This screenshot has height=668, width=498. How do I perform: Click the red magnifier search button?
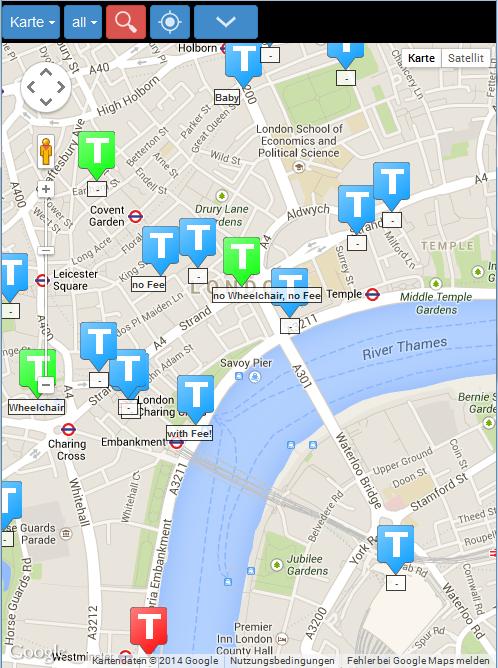click(x=126, y=22)
